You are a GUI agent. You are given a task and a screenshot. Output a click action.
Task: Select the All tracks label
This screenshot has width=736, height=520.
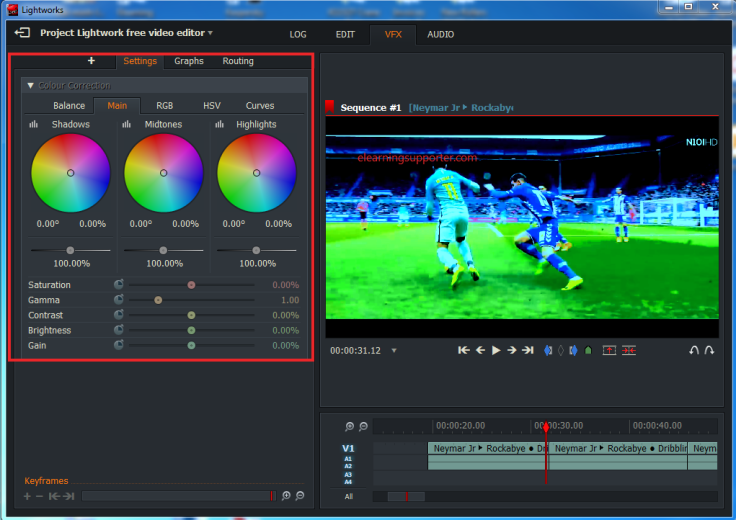tap(349, 496)
